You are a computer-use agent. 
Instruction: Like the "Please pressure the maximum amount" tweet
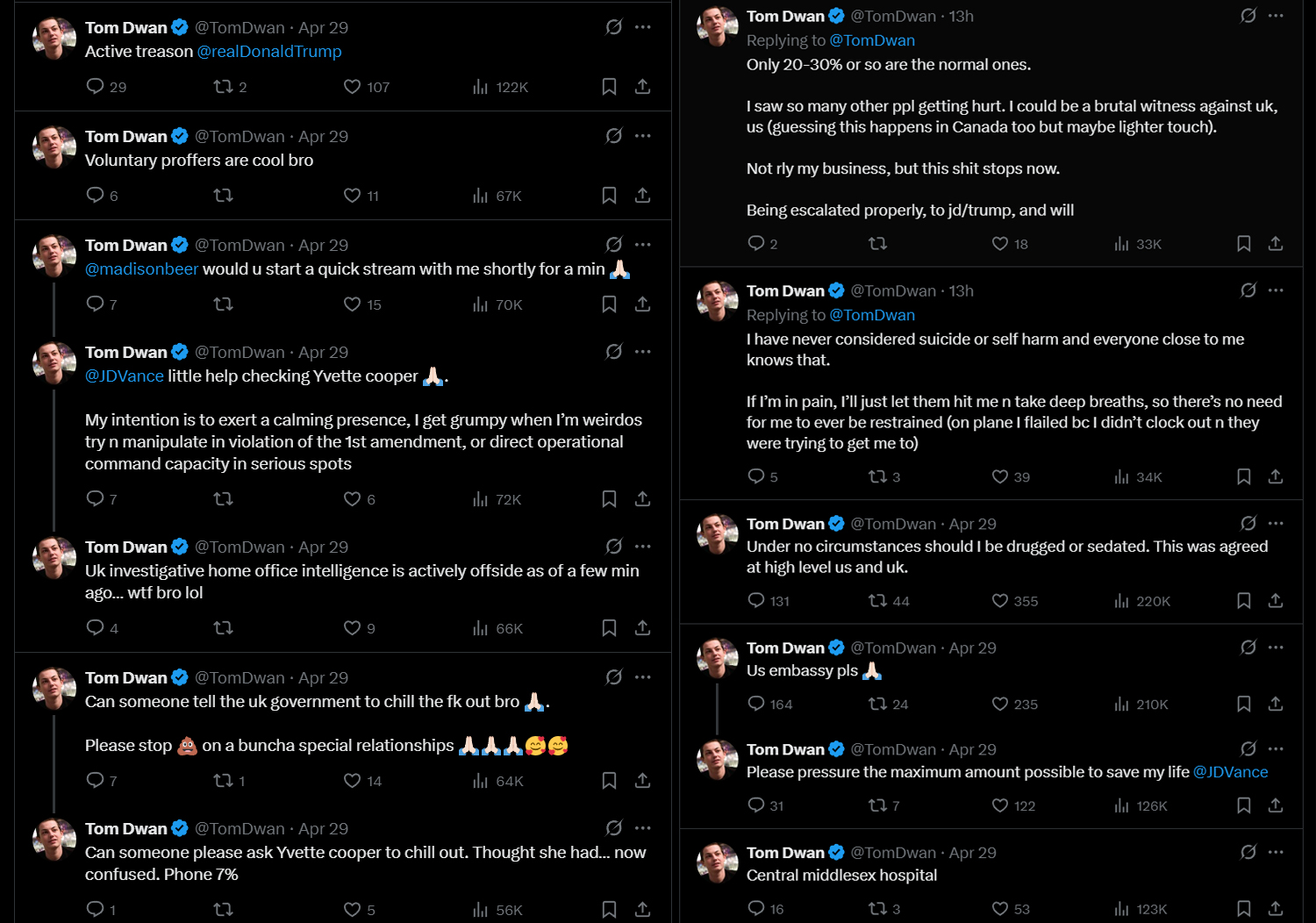[x=1000, y=805]
